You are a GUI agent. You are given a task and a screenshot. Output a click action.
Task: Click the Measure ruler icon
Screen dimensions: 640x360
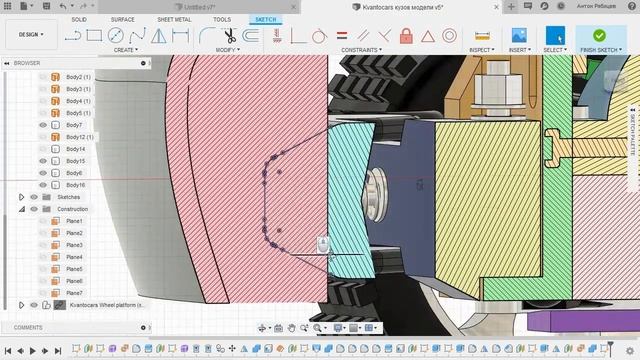pyautogui.click(x=482, y=36)
